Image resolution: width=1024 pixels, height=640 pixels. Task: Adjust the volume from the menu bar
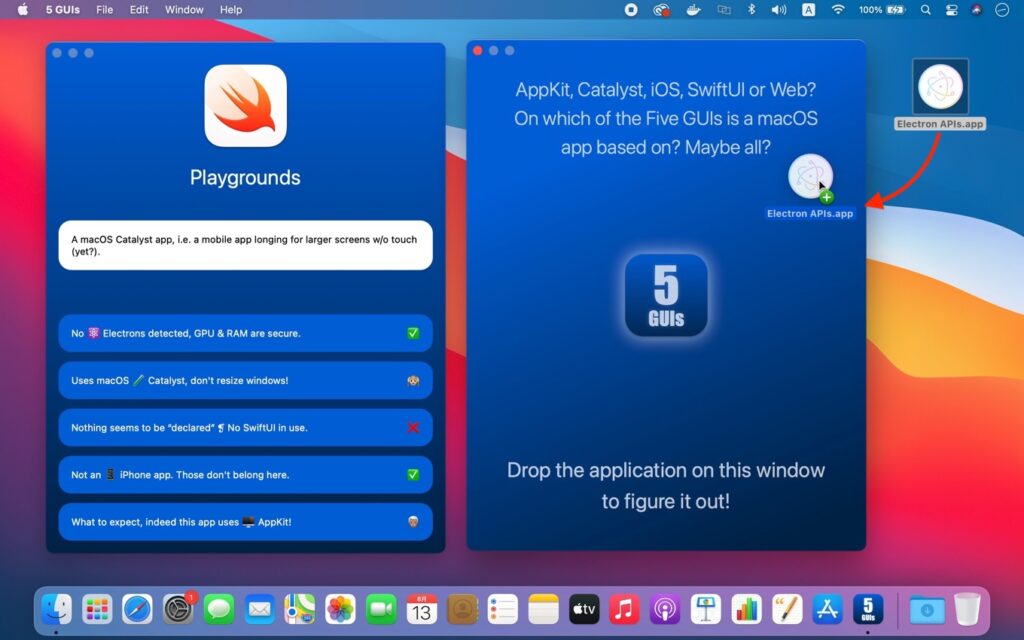click(x=776, y=9)
